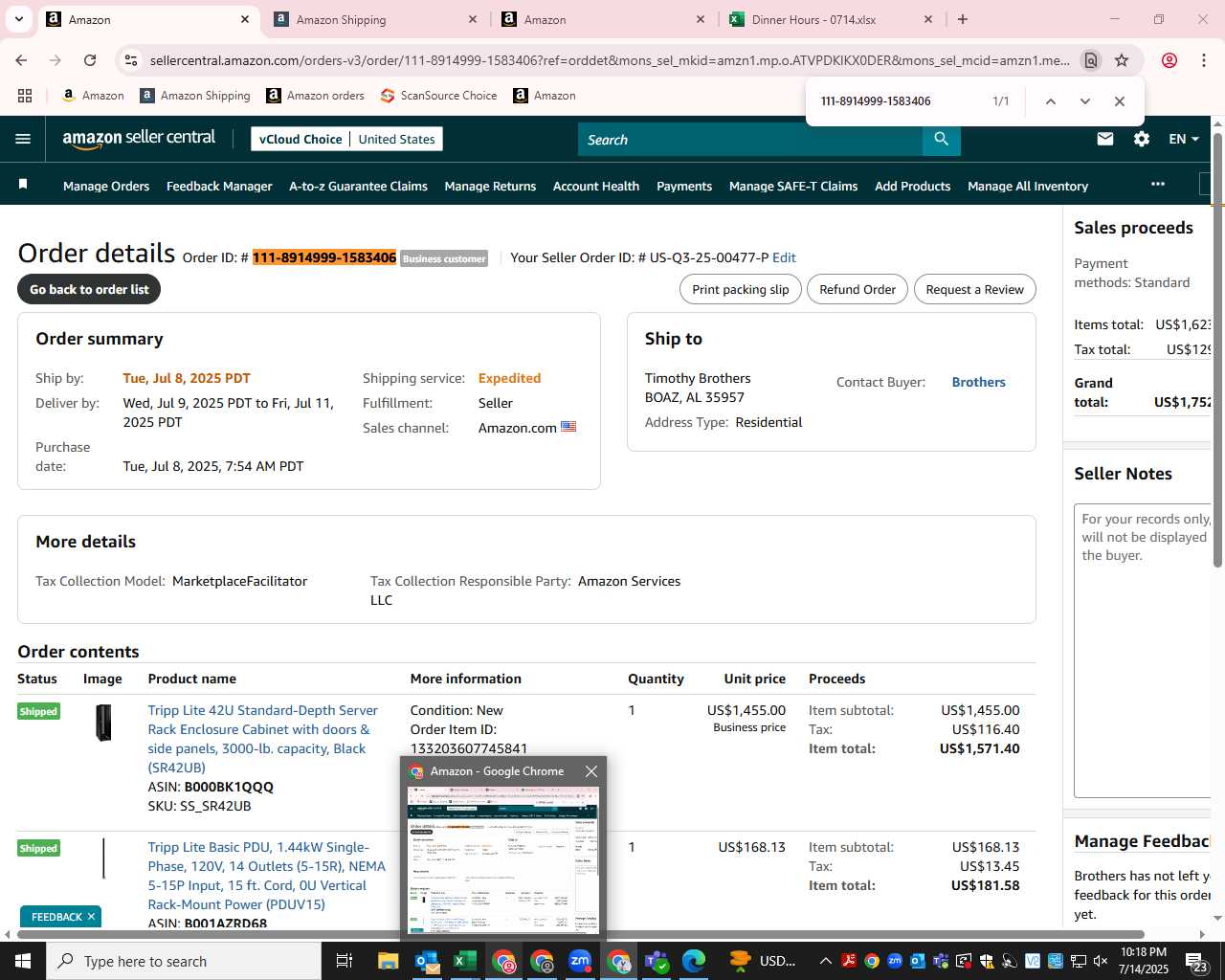Click the site information icon in the address bar
Screen dimensions: 1225x980
pos(131,60)
